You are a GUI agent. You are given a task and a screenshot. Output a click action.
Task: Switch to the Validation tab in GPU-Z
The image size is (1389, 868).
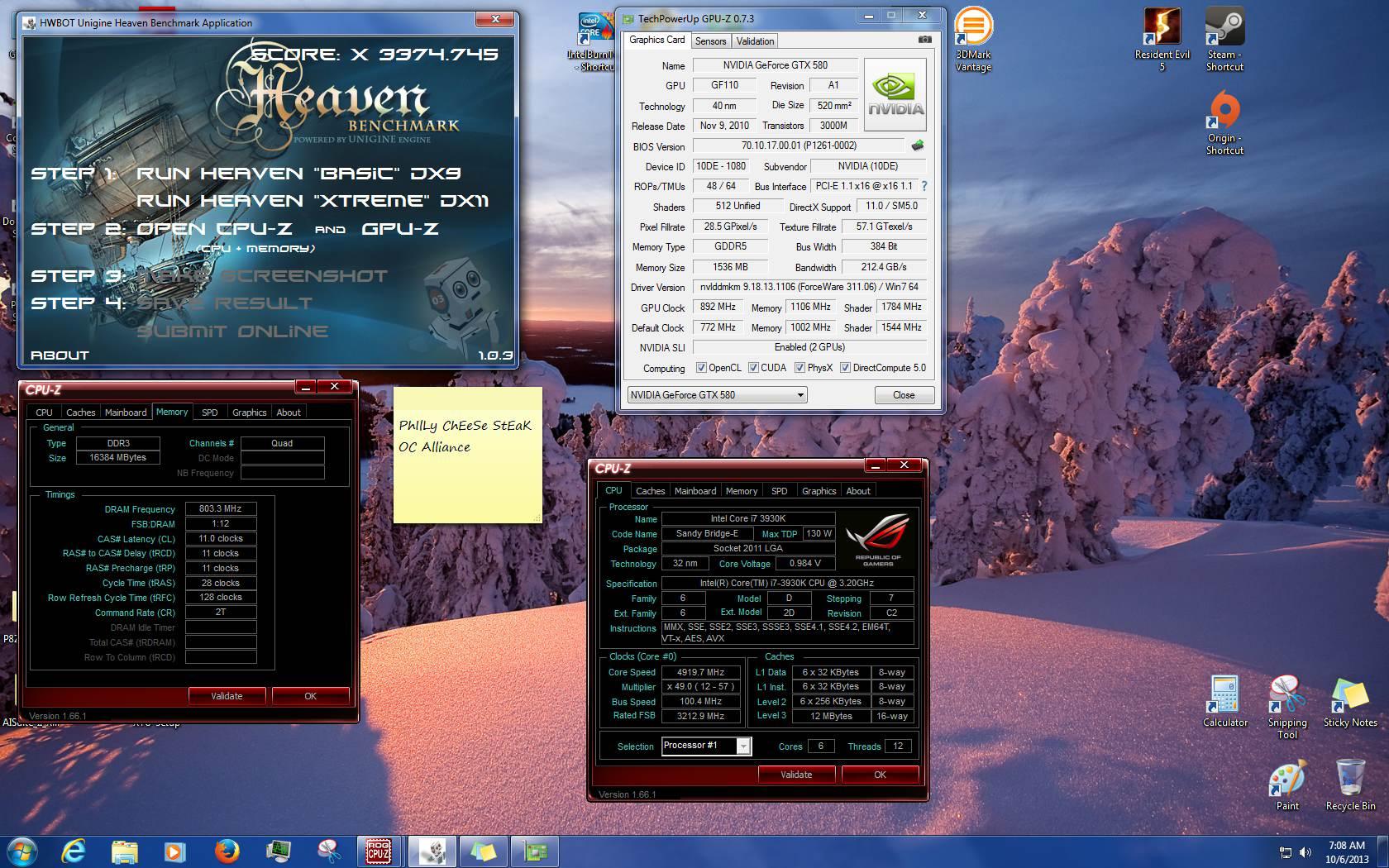point(755,41)
